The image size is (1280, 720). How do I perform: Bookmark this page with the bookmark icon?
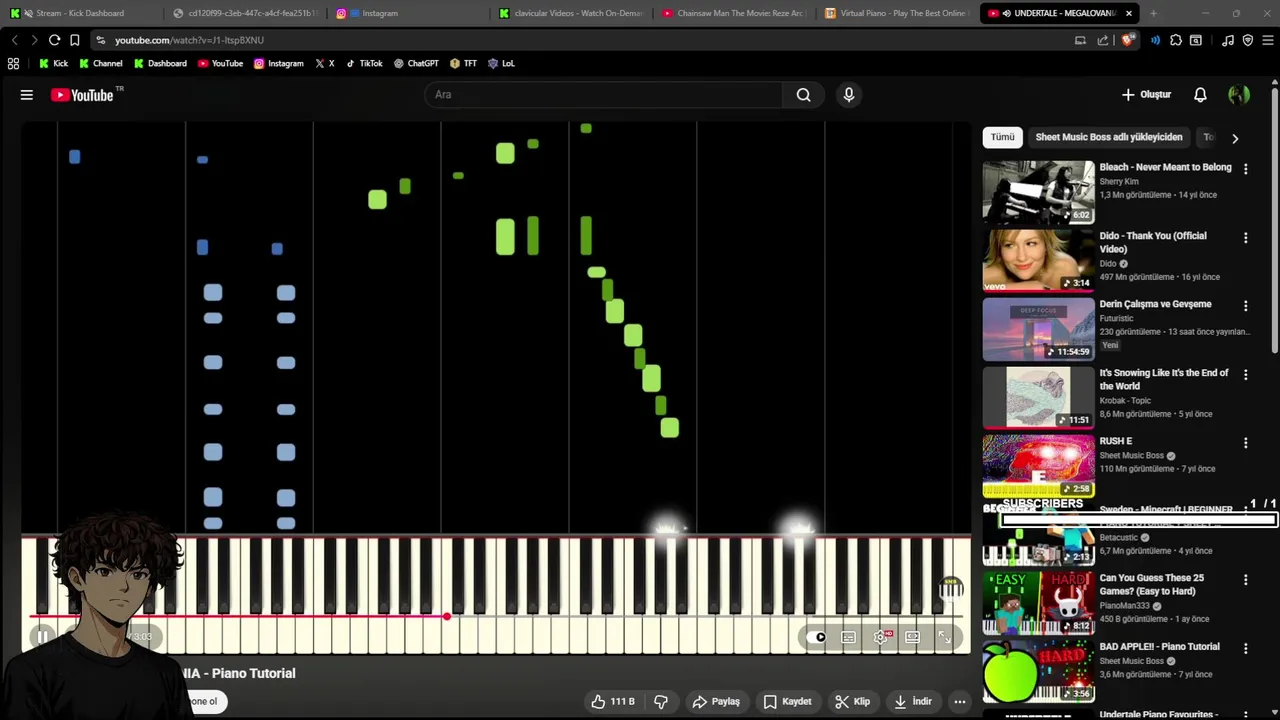[x=75, y=40]
